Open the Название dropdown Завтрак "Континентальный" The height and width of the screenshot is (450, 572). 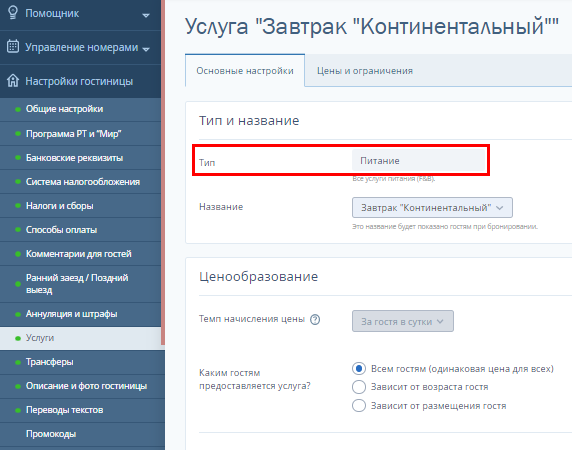(432, 207)
